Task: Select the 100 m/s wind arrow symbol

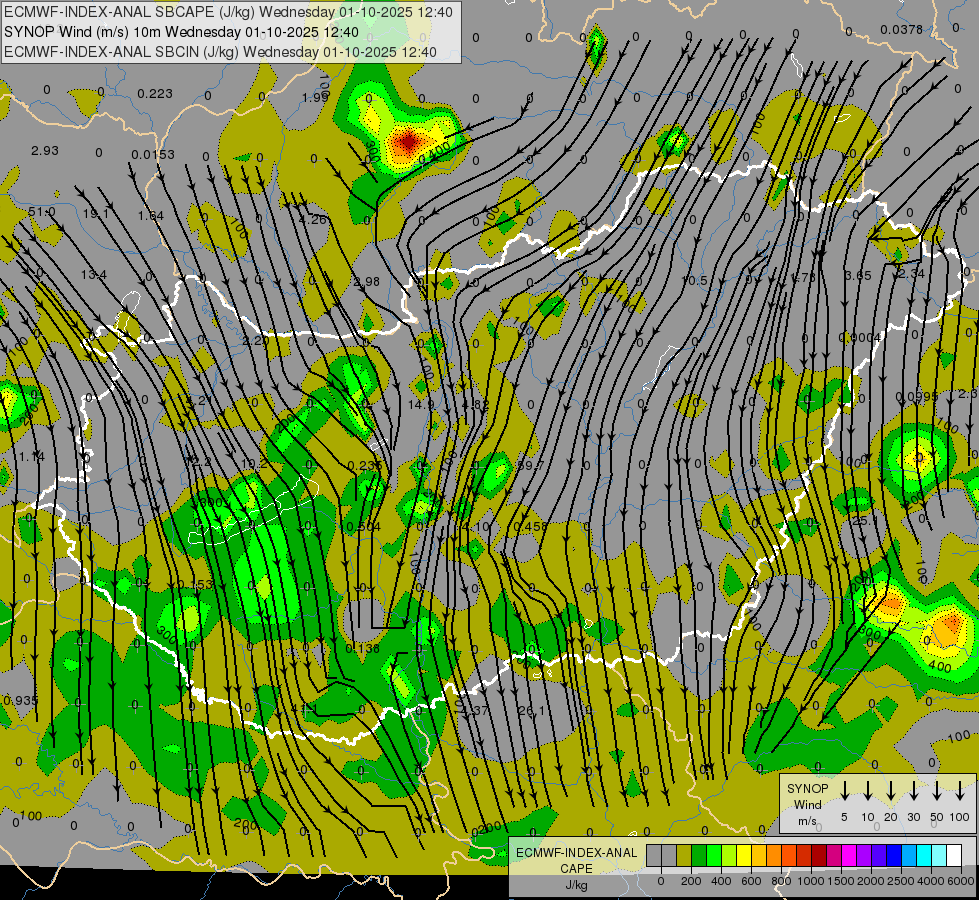Action: [960, 791]
